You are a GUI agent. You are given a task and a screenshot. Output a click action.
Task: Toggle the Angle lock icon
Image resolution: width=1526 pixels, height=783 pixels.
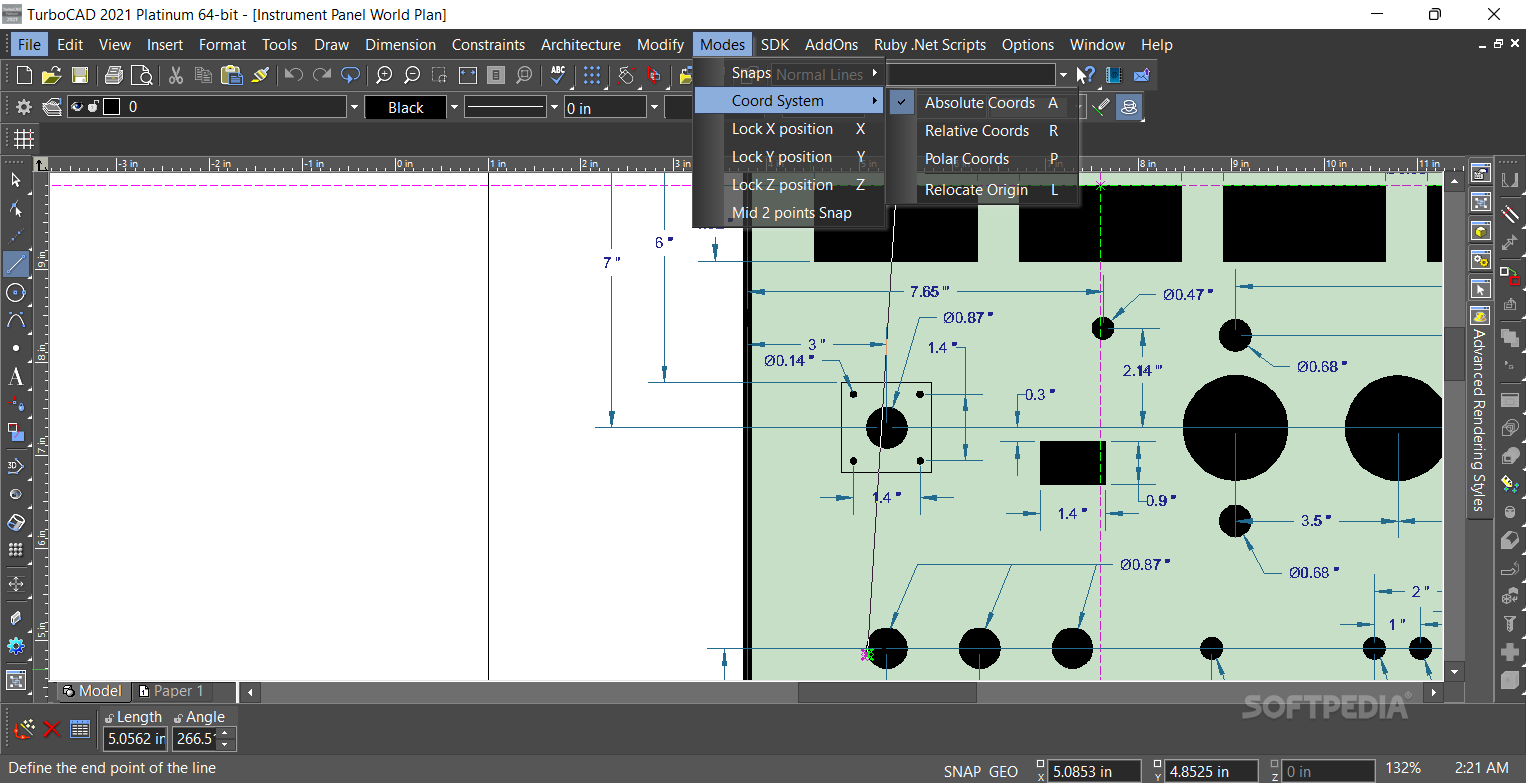click(178, 717)
